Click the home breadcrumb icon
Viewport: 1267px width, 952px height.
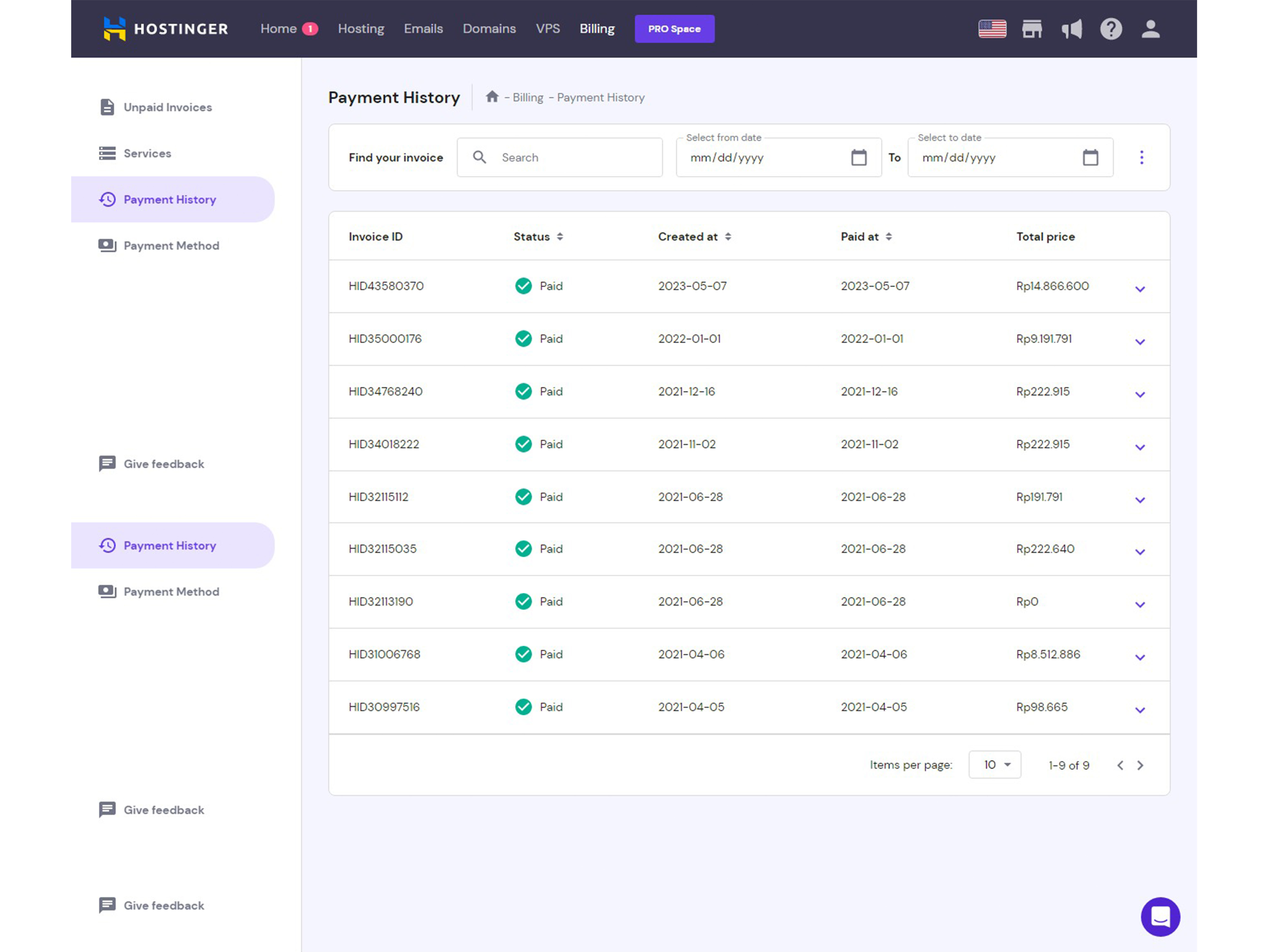click(492, 97)
